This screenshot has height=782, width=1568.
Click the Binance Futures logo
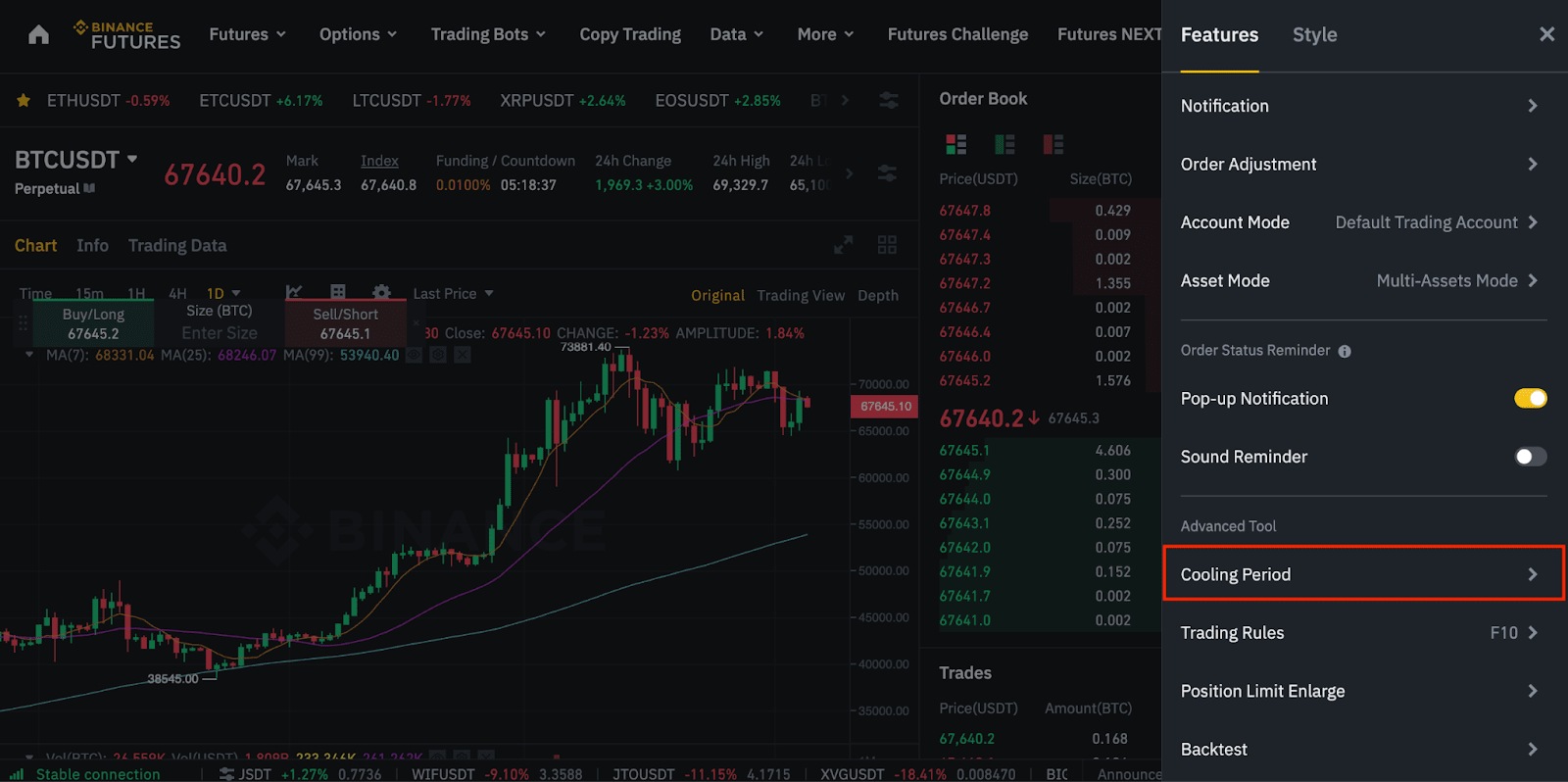click(x=127, y=35)
